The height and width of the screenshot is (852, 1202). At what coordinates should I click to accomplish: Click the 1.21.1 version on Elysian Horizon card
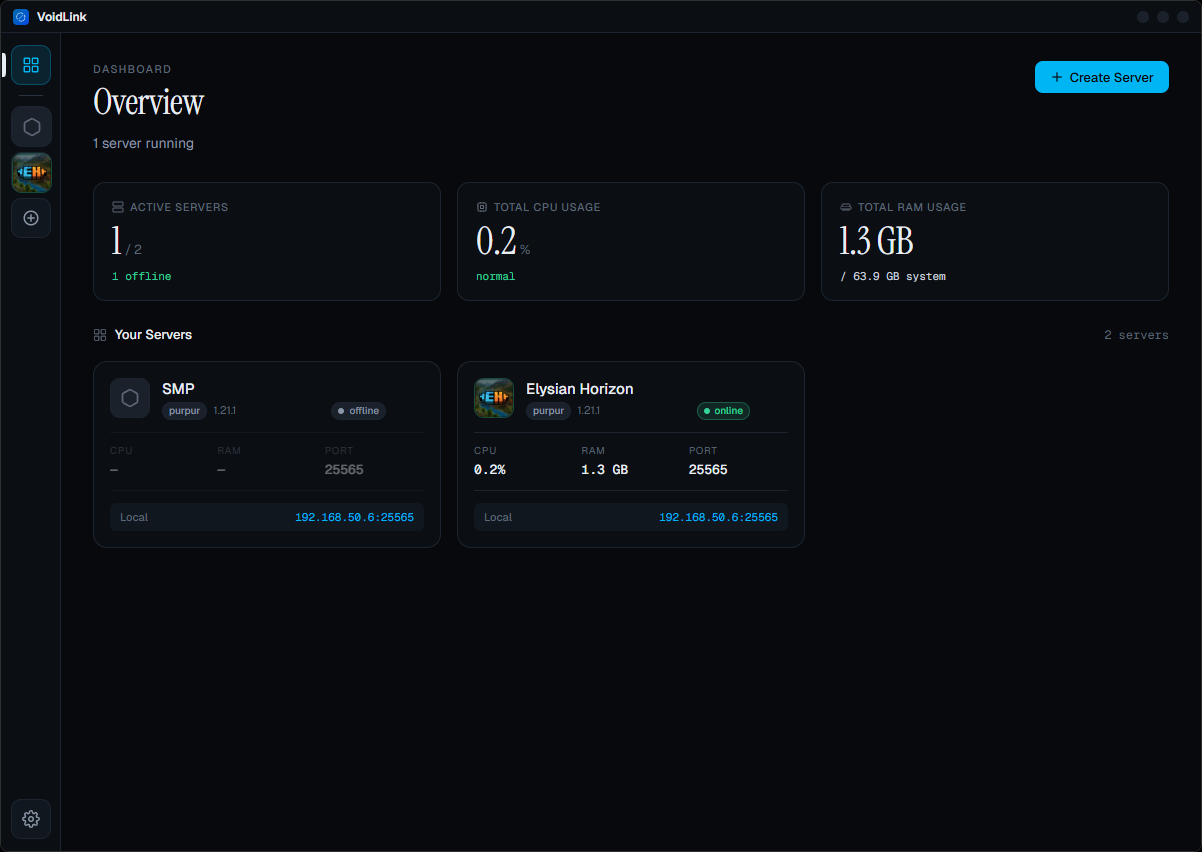tap(588, 411)
